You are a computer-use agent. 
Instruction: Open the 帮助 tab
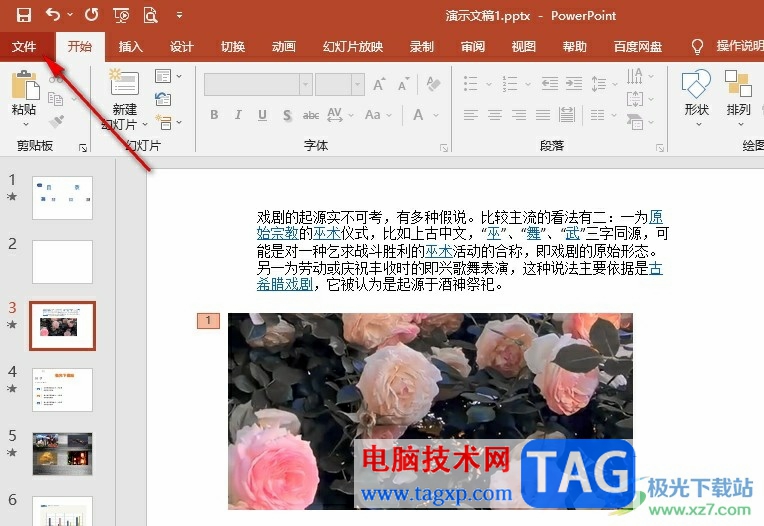pos(574,47)
